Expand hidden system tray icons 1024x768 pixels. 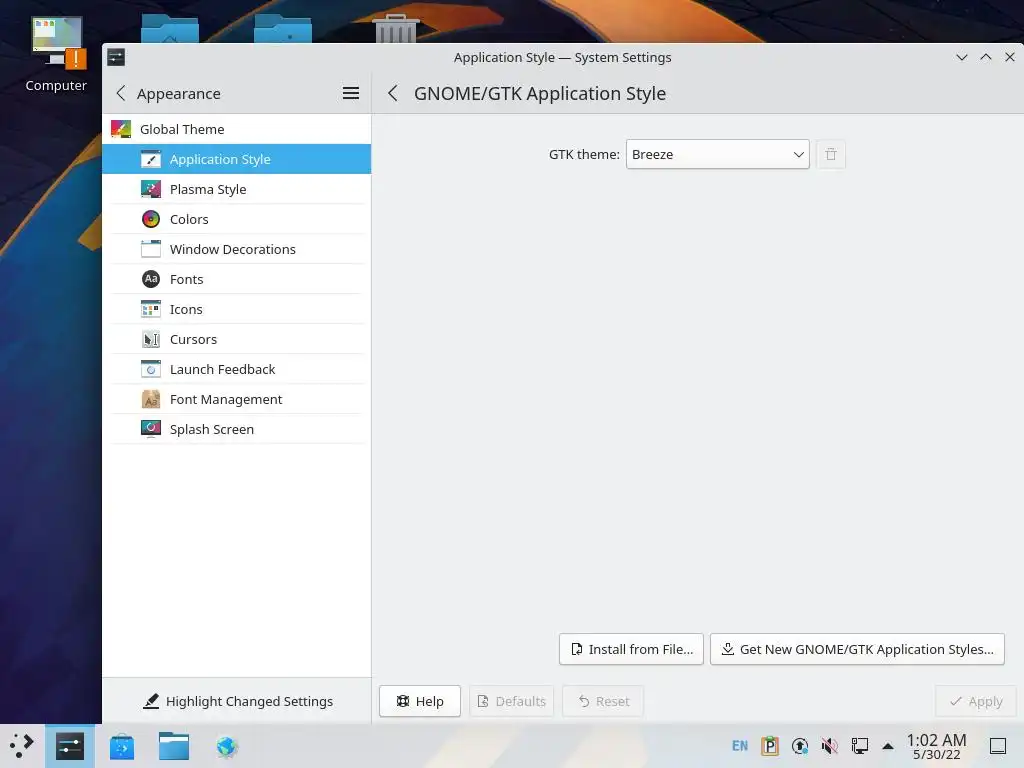tap(888, 746)
